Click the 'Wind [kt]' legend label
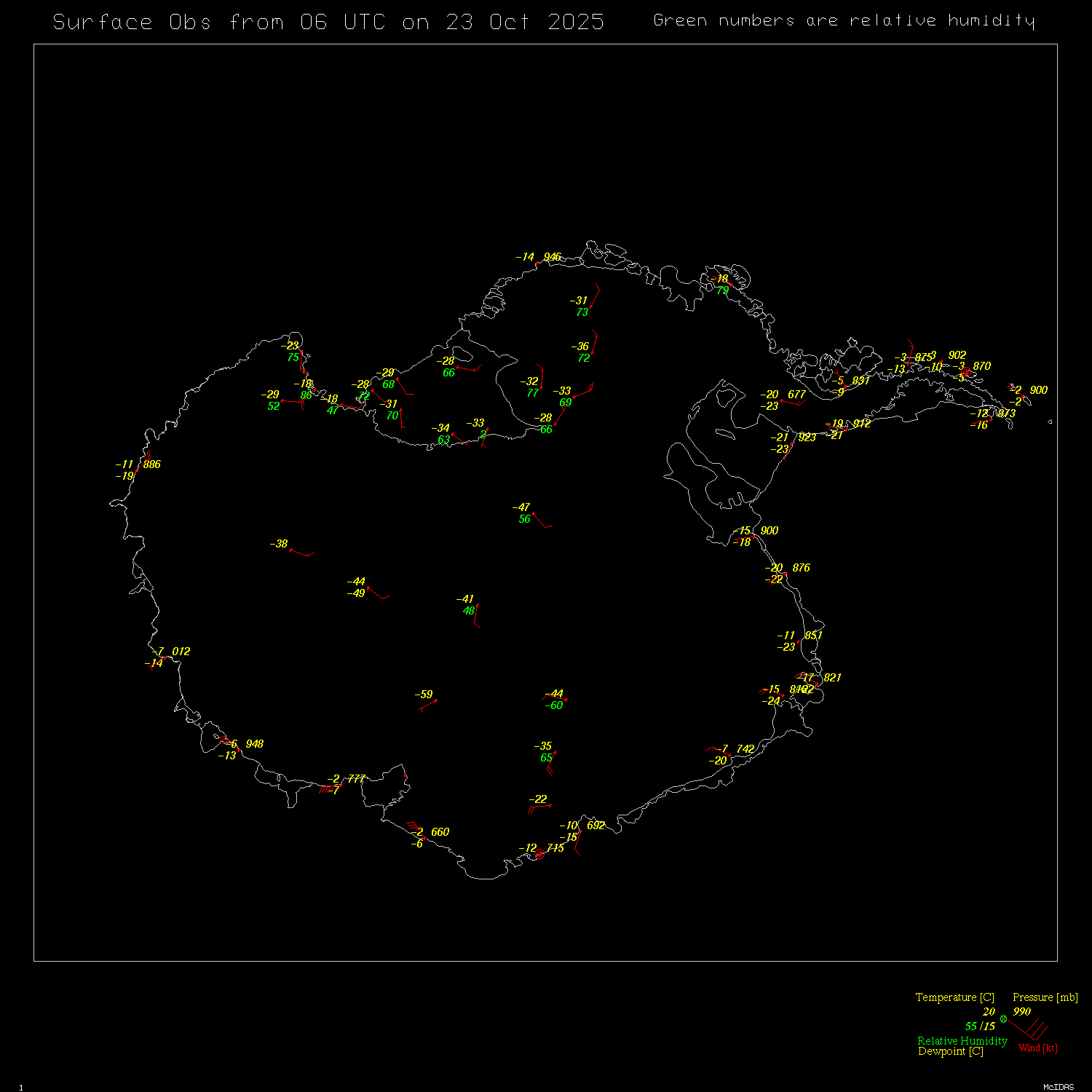The width and height of the screenshot is (1092, 1092). point(1037,1048)
